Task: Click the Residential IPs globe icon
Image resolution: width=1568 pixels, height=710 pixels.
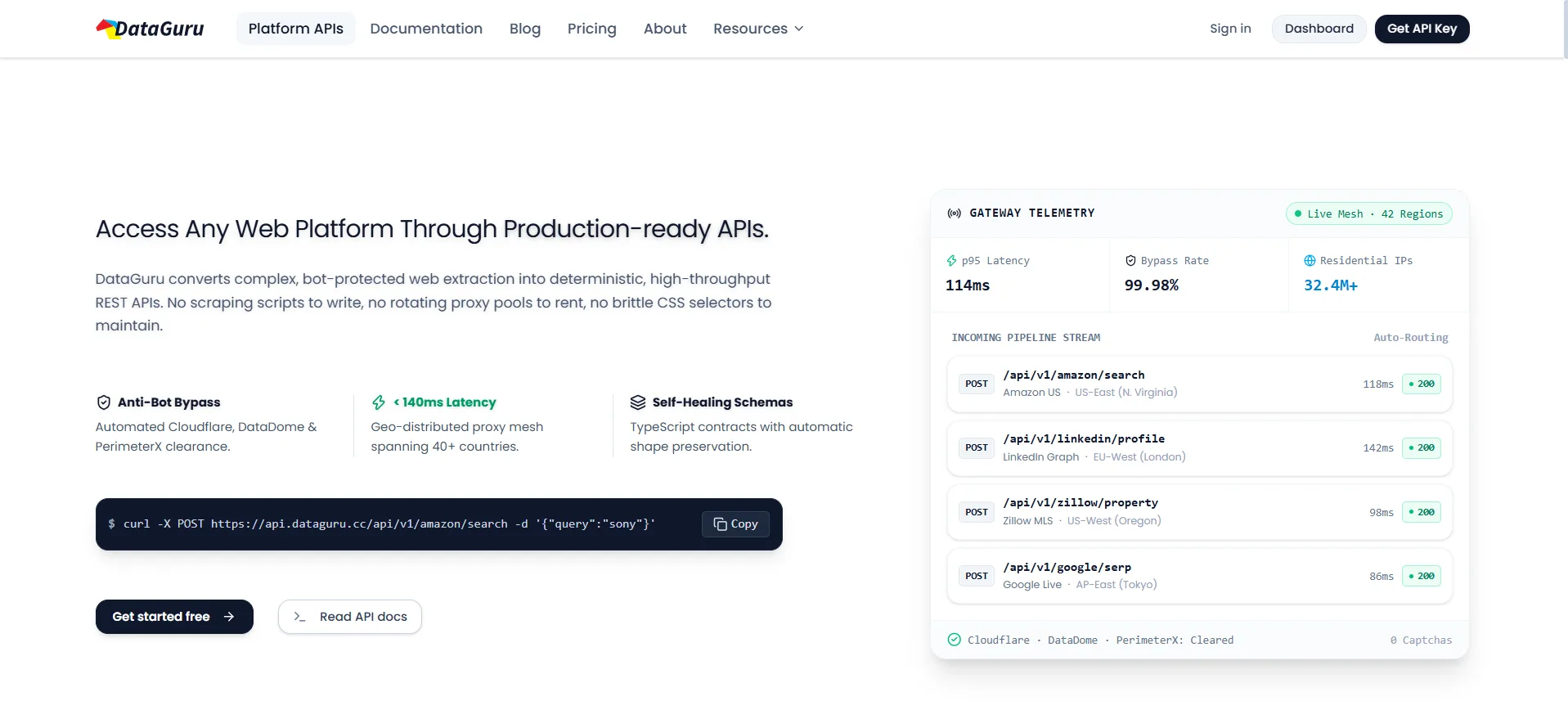Action: pyautogui.click(x=1310, y=261)
